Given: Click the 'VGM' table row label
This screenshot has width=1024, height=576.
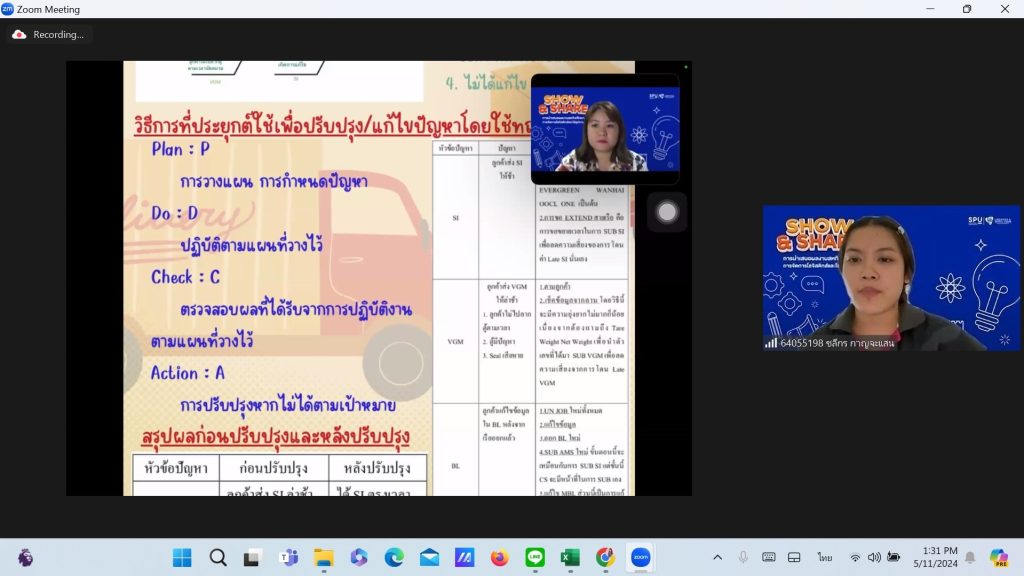Looking at the screenshot, I should point(455,342).
